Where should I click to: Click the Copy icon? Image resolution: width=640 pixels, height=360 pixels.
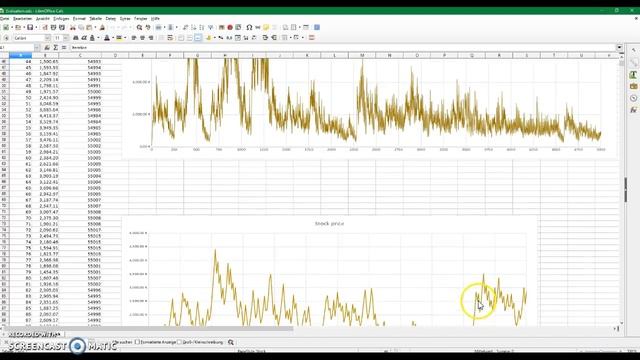(81, 27)
